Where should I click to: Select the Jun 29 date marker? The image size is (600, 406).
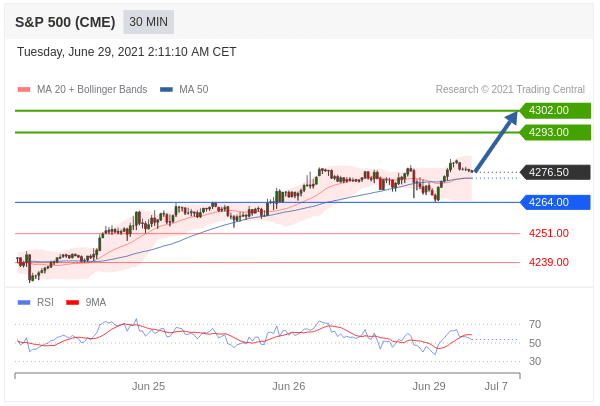(429, 386)
